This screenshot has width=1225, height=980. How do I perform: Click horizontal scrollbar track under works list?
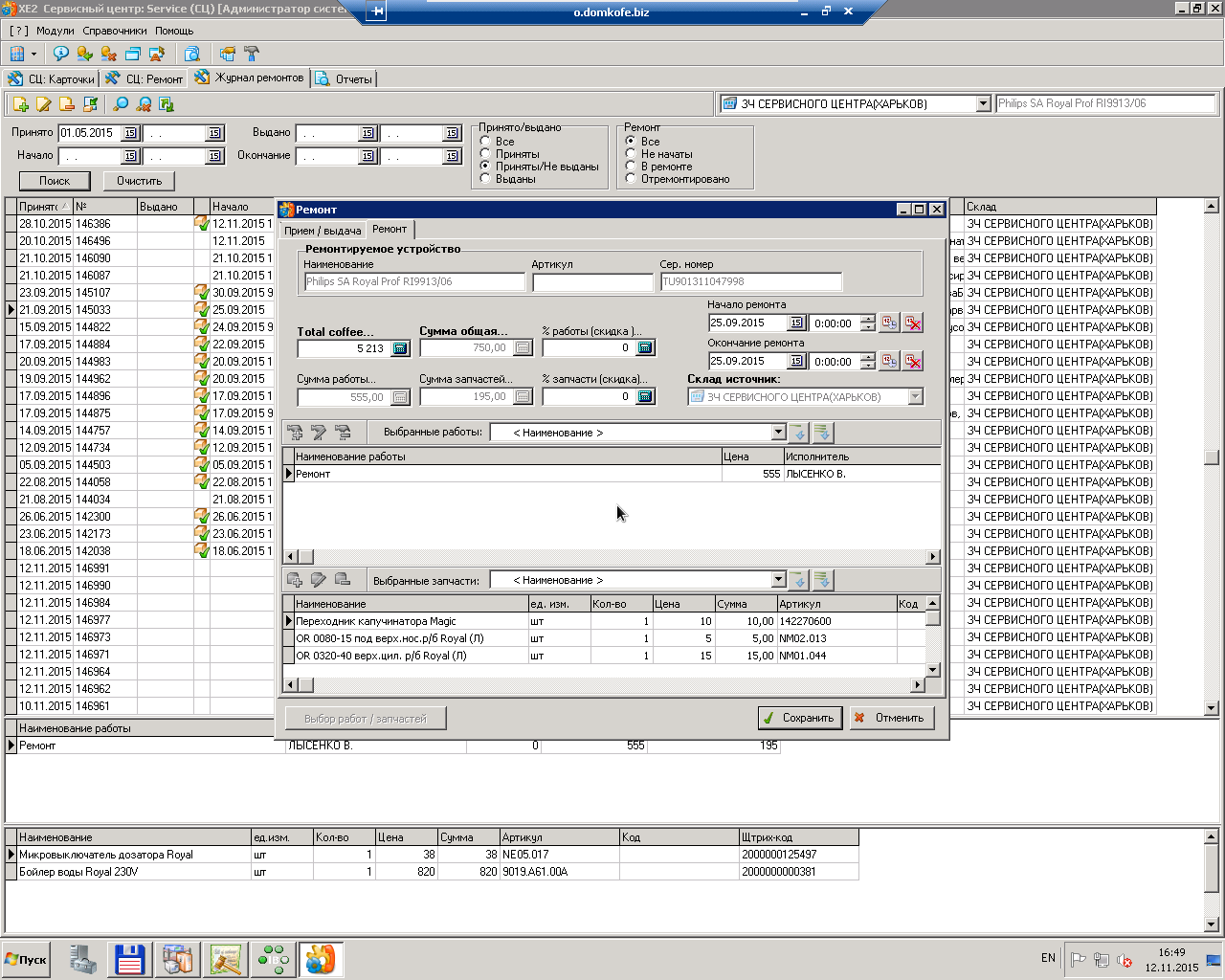click(x=612, y=556)
